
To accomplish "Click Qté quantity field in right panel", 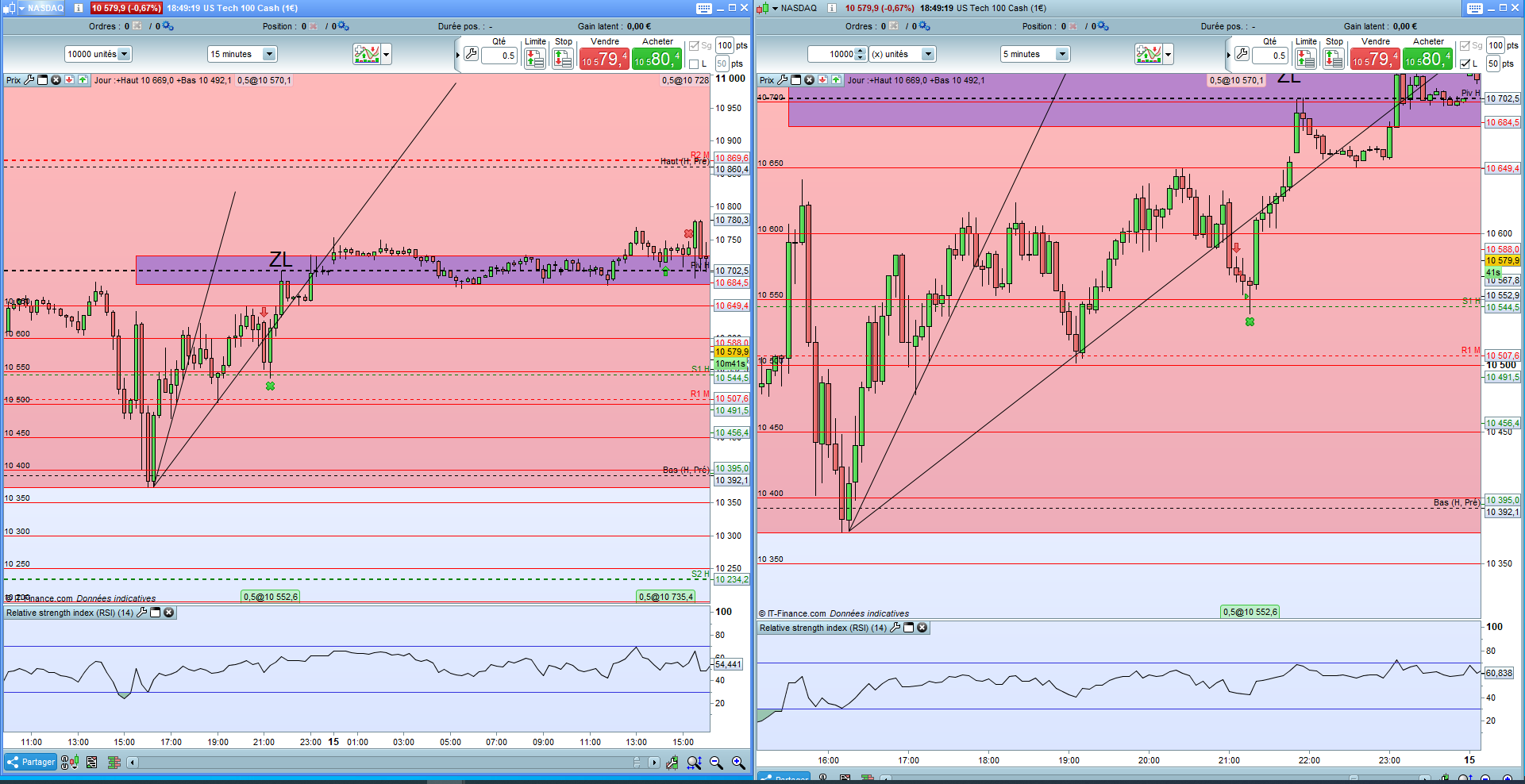I will click(1270, 56).
